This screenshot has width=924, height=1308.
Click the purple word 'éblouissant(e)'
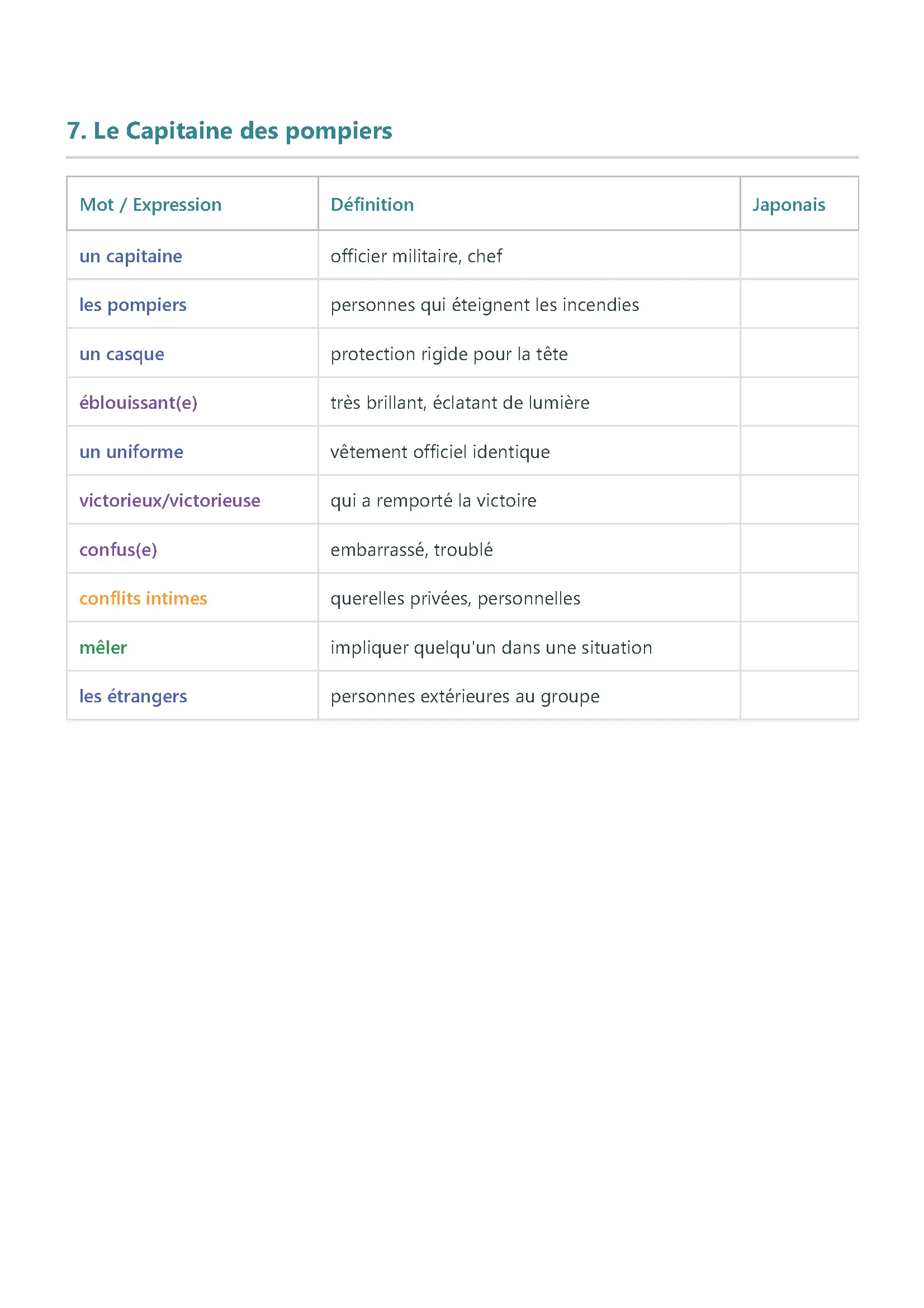click(x=138, y=403)
